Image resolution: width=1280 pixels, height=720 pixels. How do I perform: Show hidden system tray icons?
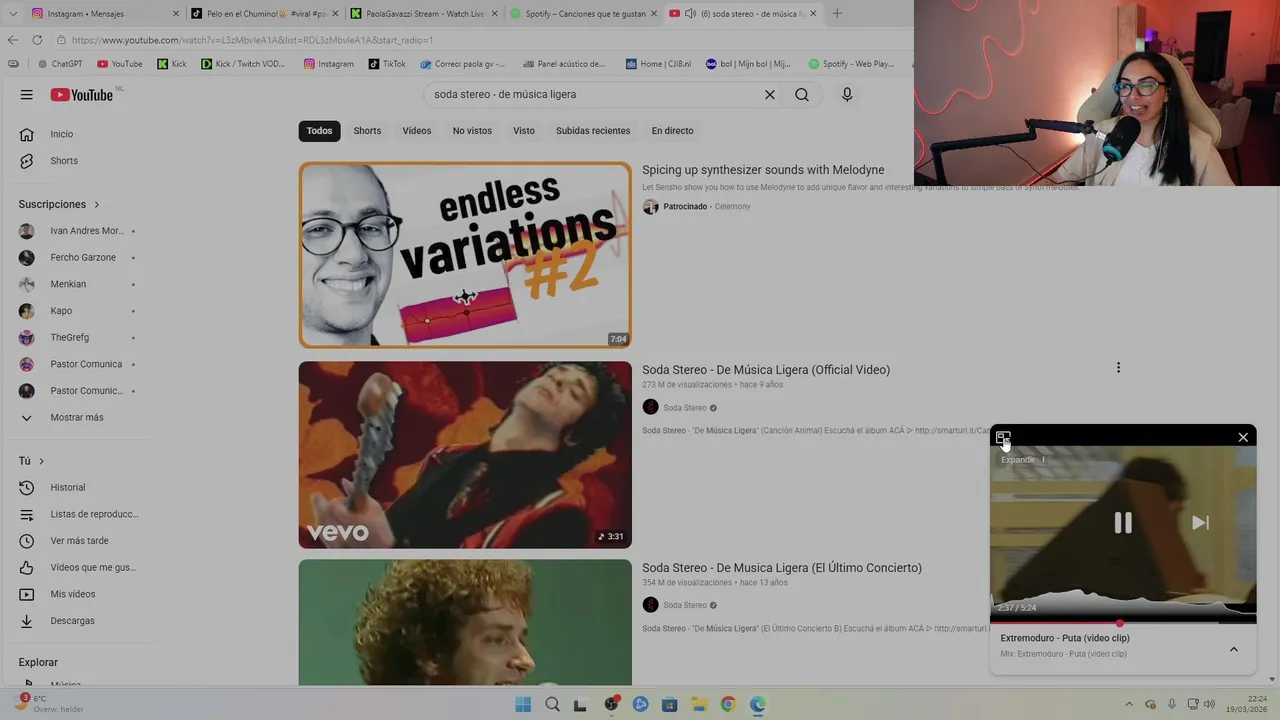(x=1129, y=704)
